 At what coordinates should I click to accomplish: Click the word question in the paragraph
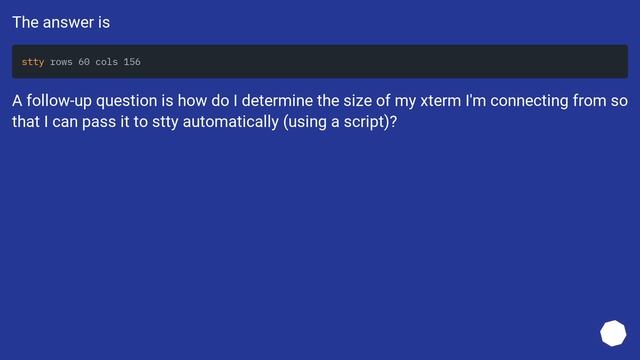point(127,100)
